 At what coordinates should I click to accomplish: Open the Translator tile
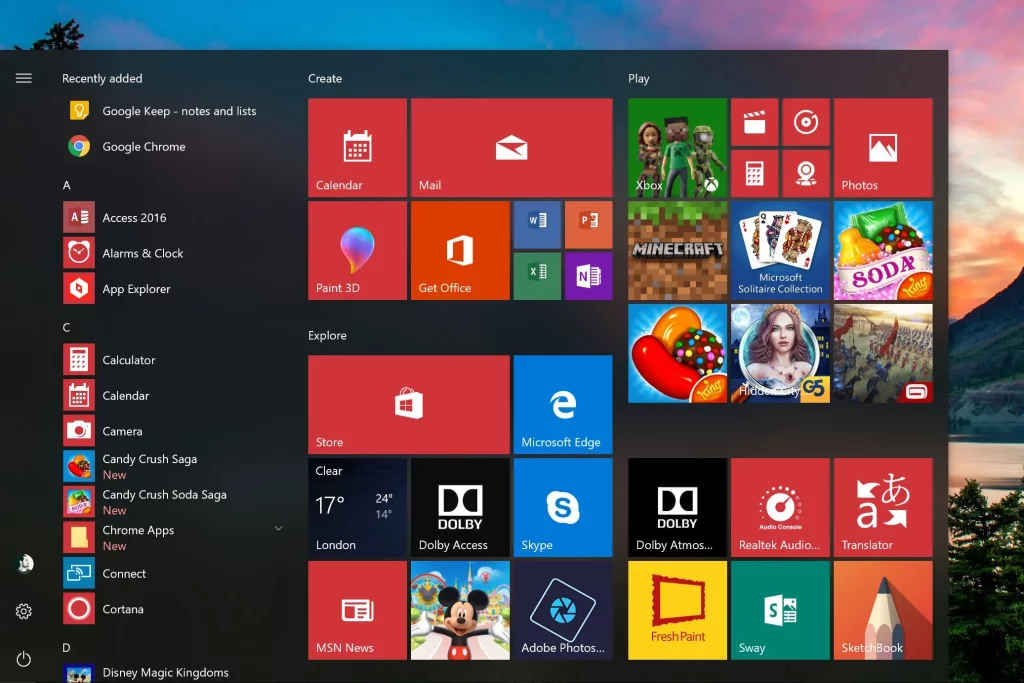pos(883,507)
